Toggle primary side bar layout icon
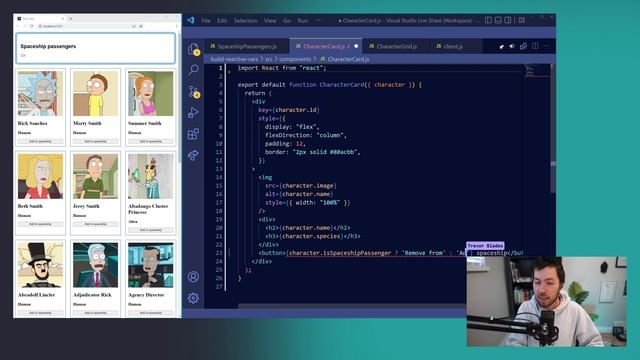 (x=488, y=20)
